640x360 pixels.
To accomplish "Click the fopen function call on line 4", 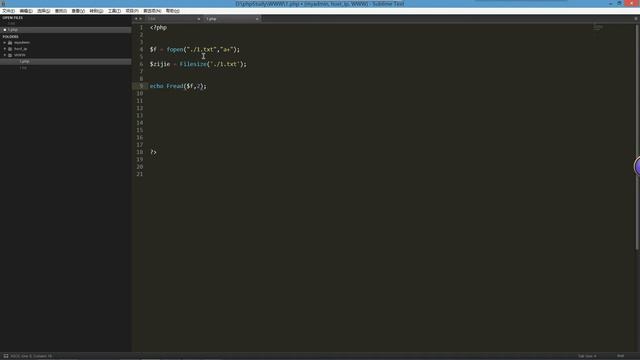I will (x=175, y=49).
